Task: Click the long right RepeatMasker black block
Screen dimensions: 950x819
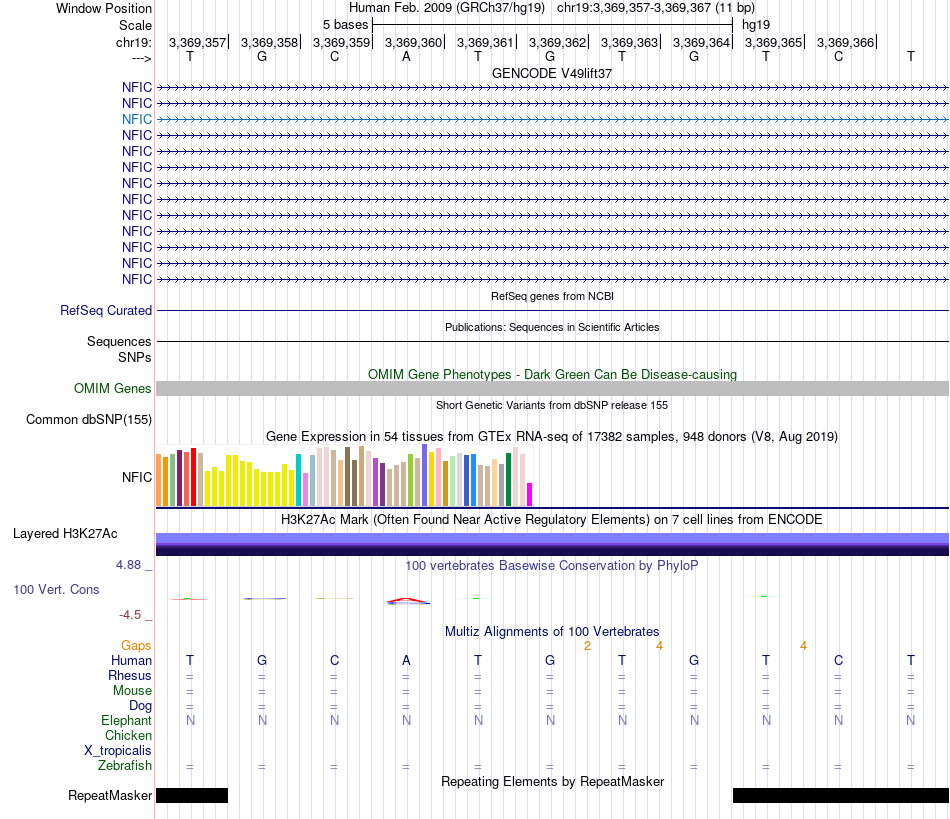Action: coord(841,795)
